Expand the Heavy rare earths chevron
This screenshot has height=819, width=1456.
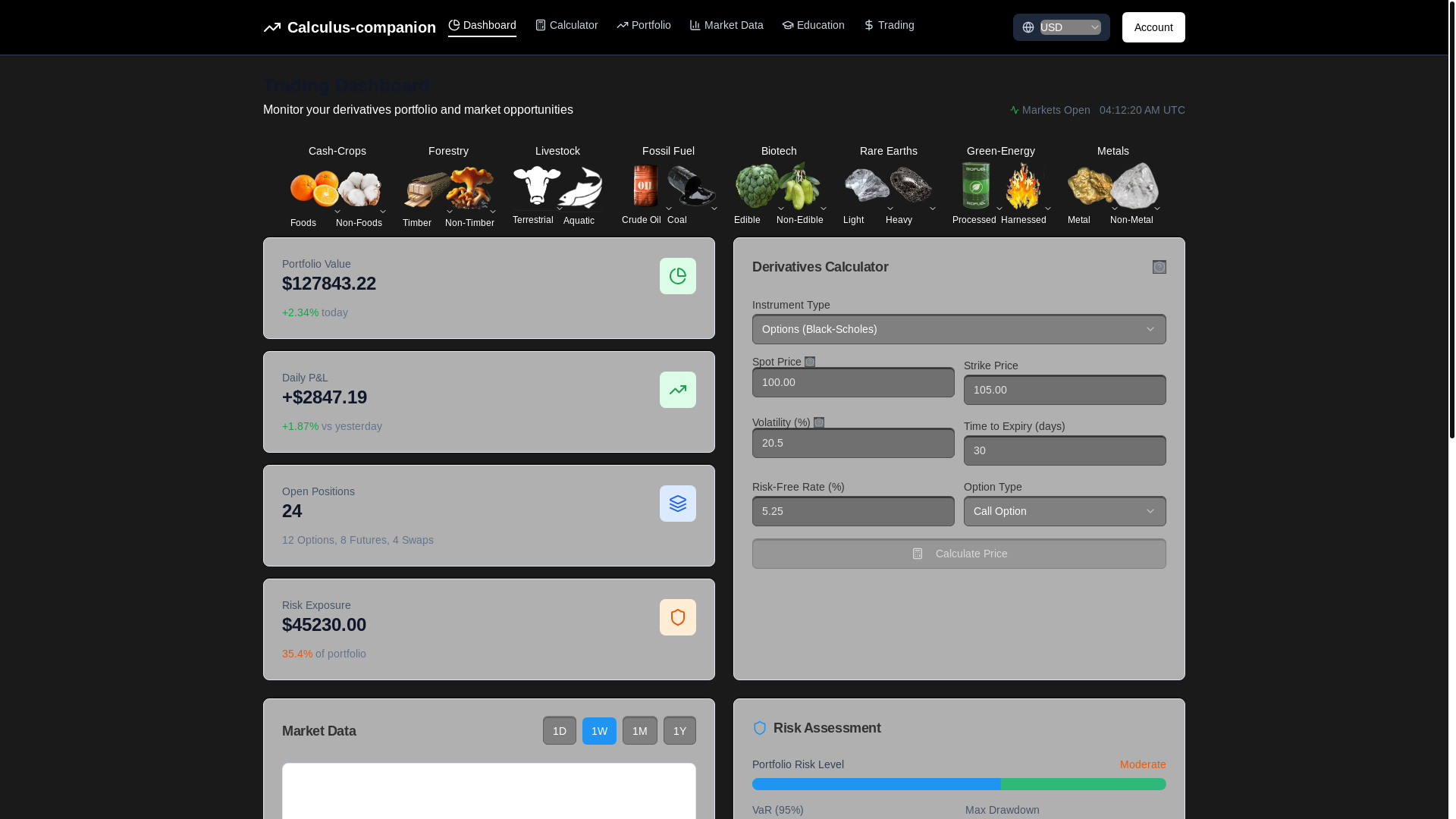[x=933, y=209]
